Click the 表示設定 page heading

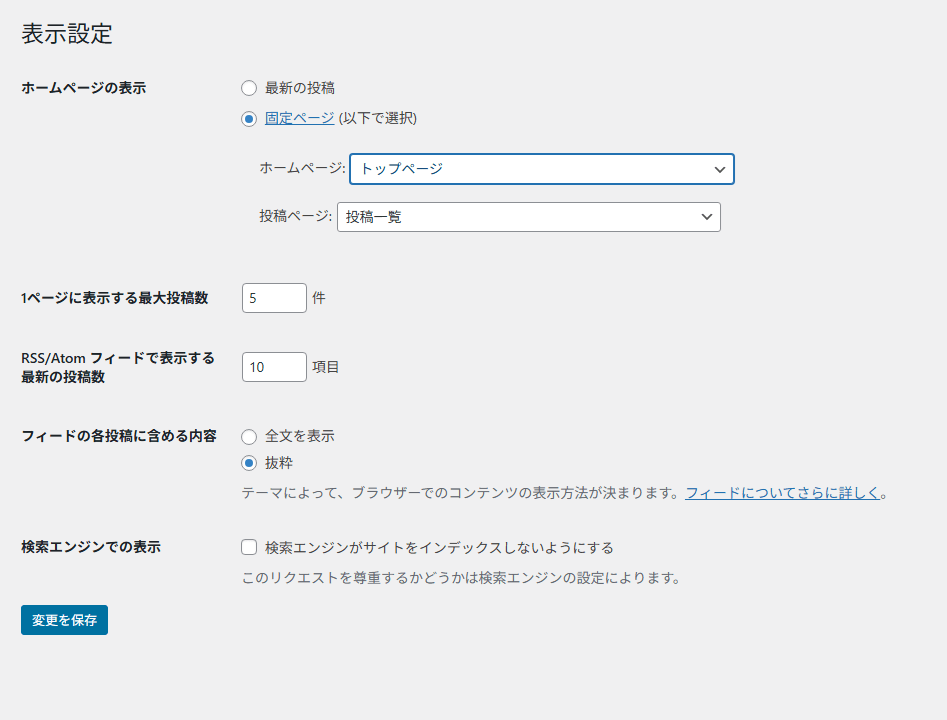pos(67,34)
